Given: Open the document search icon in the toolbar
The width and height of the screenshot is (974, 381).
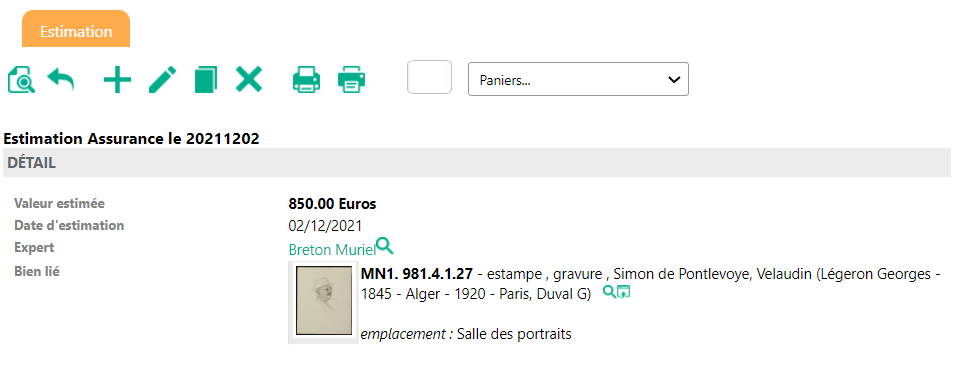Looking at the screenshot, I should click(21, 80).
